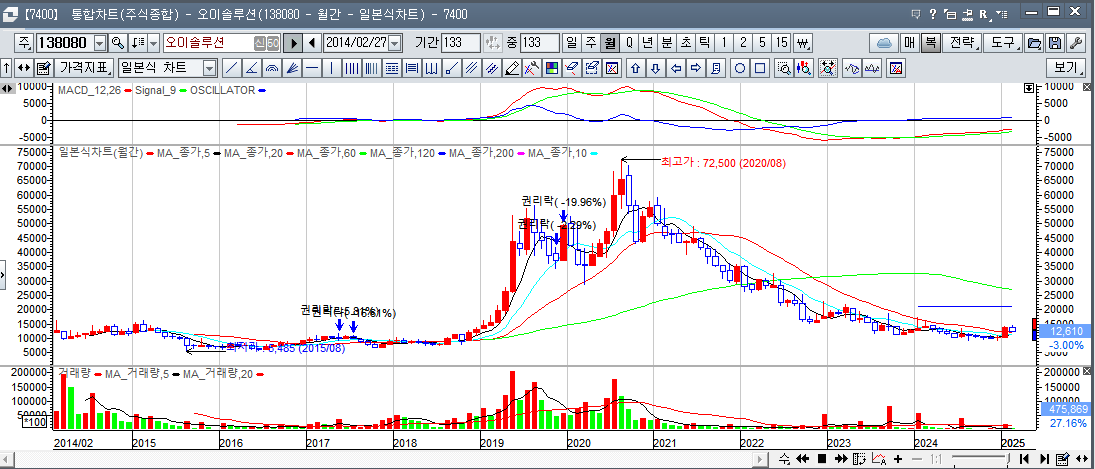Click the horizontal scrollbar right arrow
The image size is (1095, 469).
pyautogui.click(x=759, y=459)
